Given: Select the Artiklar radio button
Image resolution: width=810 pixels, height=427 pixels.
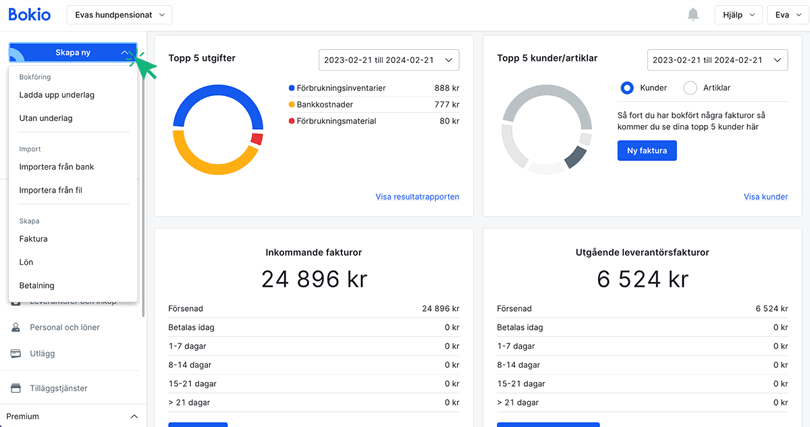Looking at the screenshot, I should coord(690,88).
